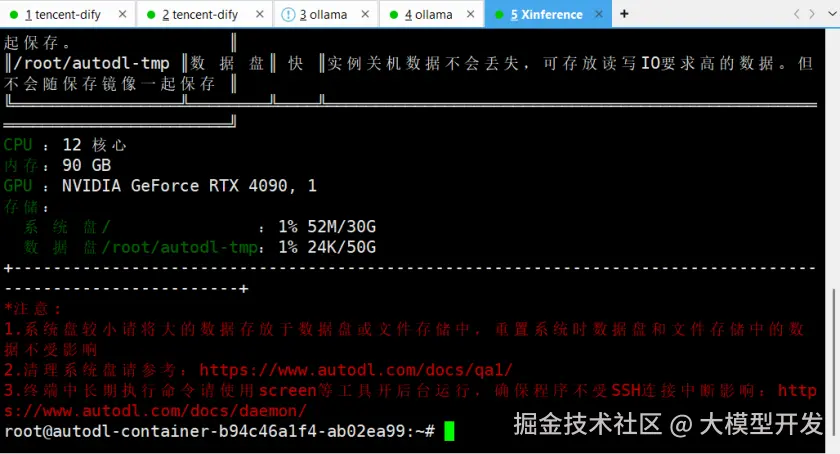Click the green status dot on 1 tencent-dify

coord(14,15)
